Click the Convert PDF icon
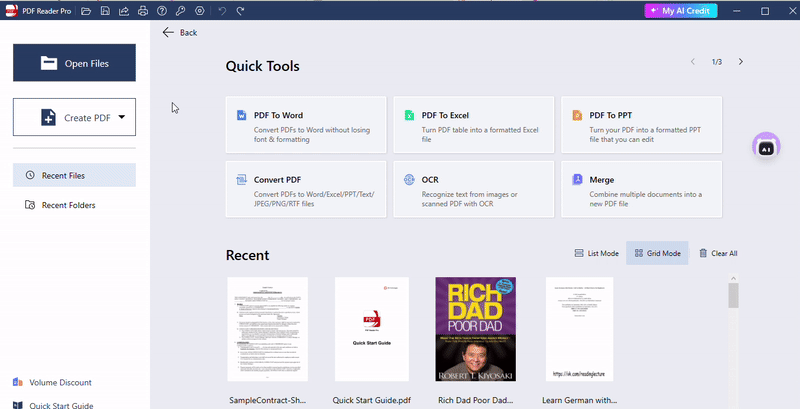This screenshot has height=409, width=800. point(241,180)
